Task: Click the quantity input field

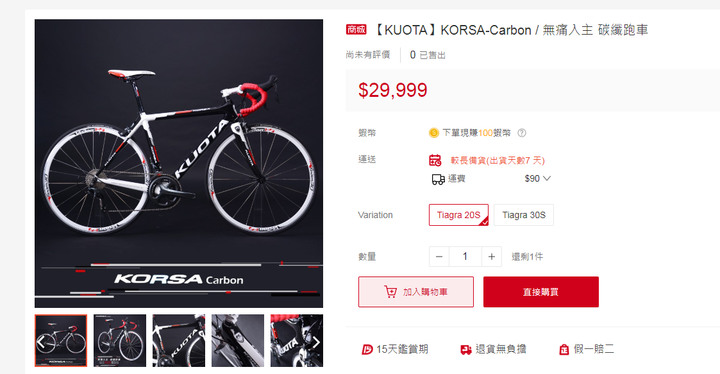Action: click(x=465, y=256)
